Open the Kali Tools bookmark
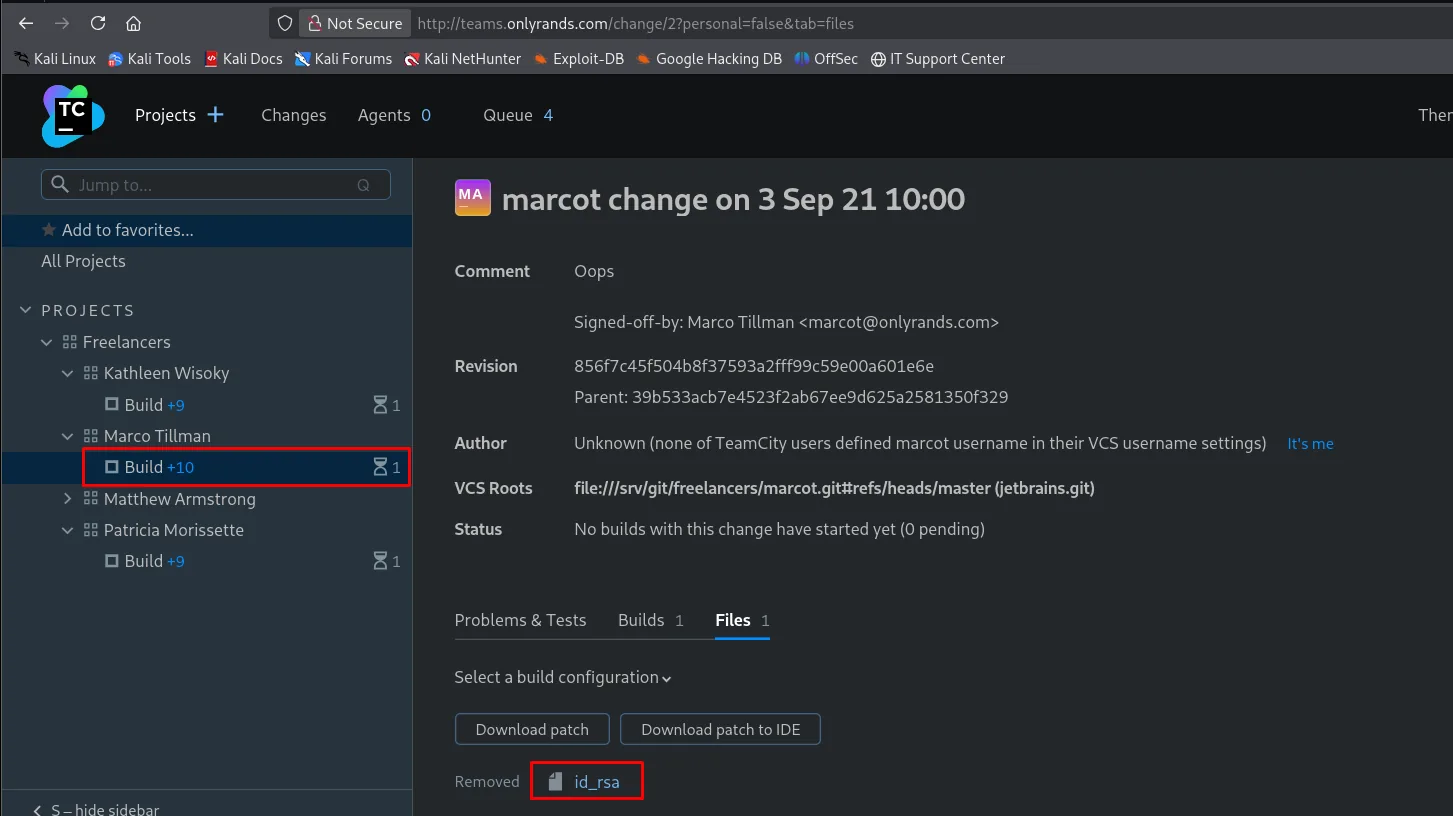The image size is (1453, 816). (149, 59)
